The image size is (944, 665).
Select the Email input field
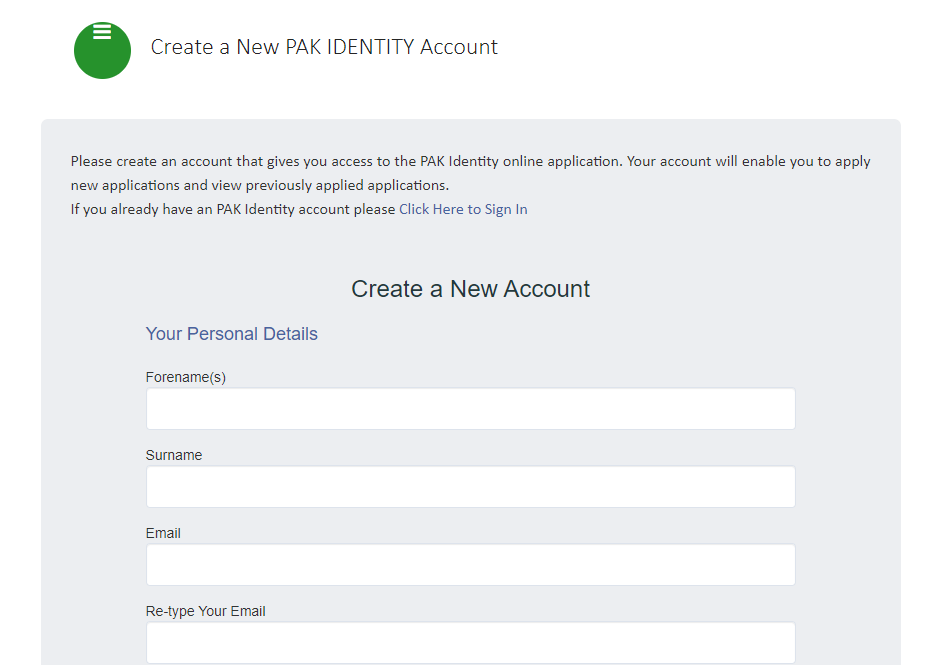pyautogui.click(x=470, y=565)
